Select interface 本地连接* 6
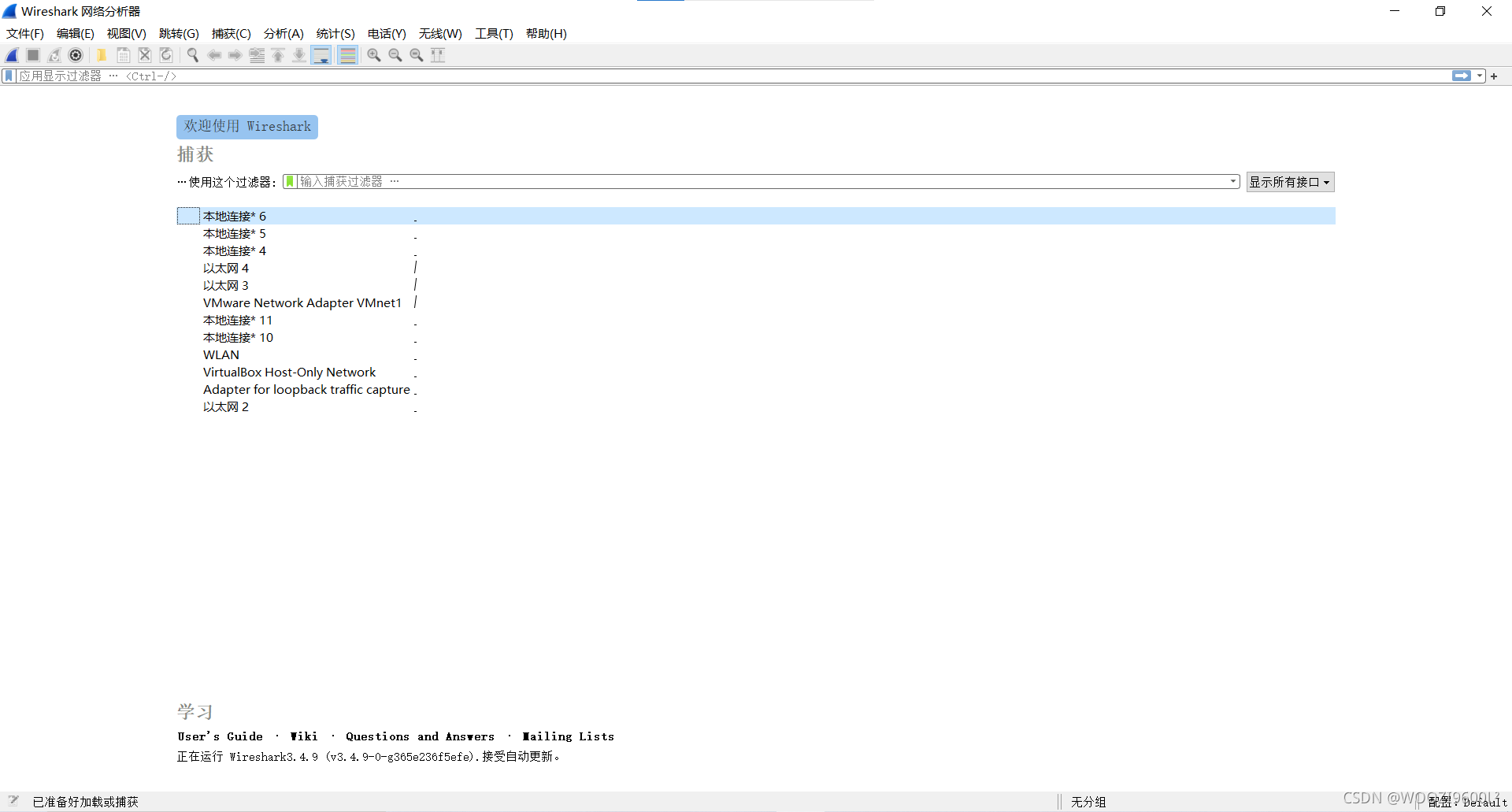 tap(756, 216)
